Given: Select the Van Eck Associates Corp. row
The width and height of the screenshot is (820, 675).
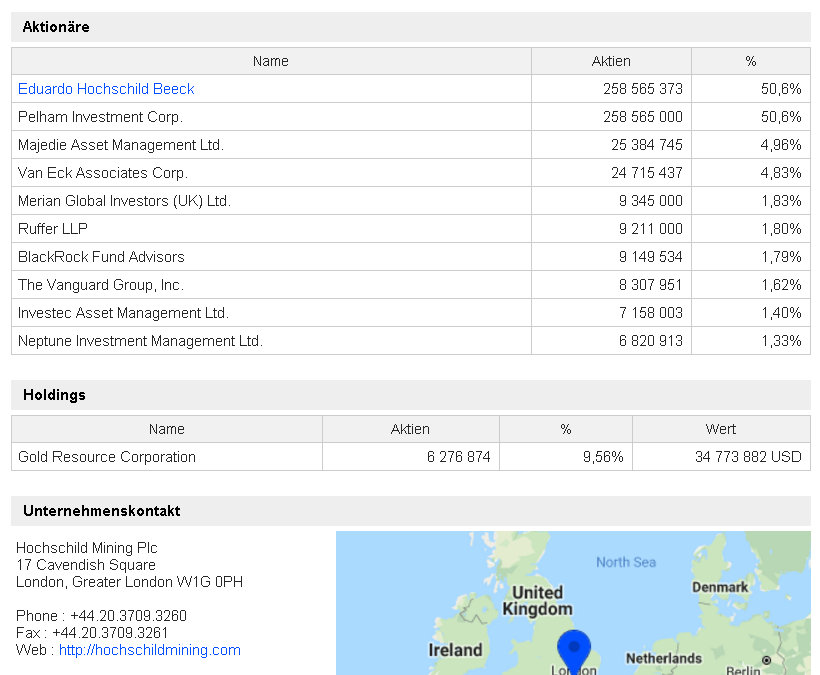Looking at the screenshot, I should click(102, 173).
